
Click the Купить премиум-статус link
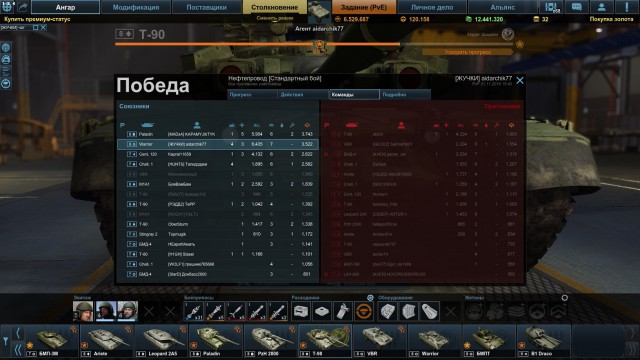(37, 19)
